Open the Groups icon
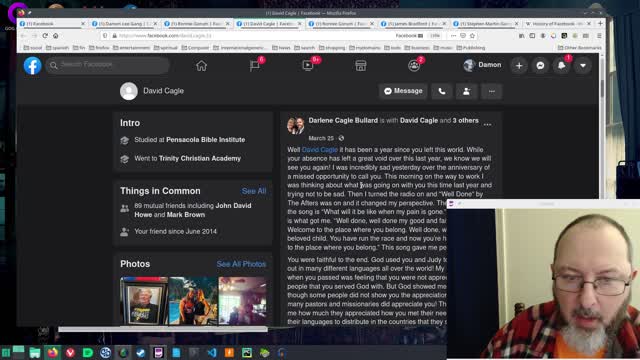640x360 pixels. (414, 66)
